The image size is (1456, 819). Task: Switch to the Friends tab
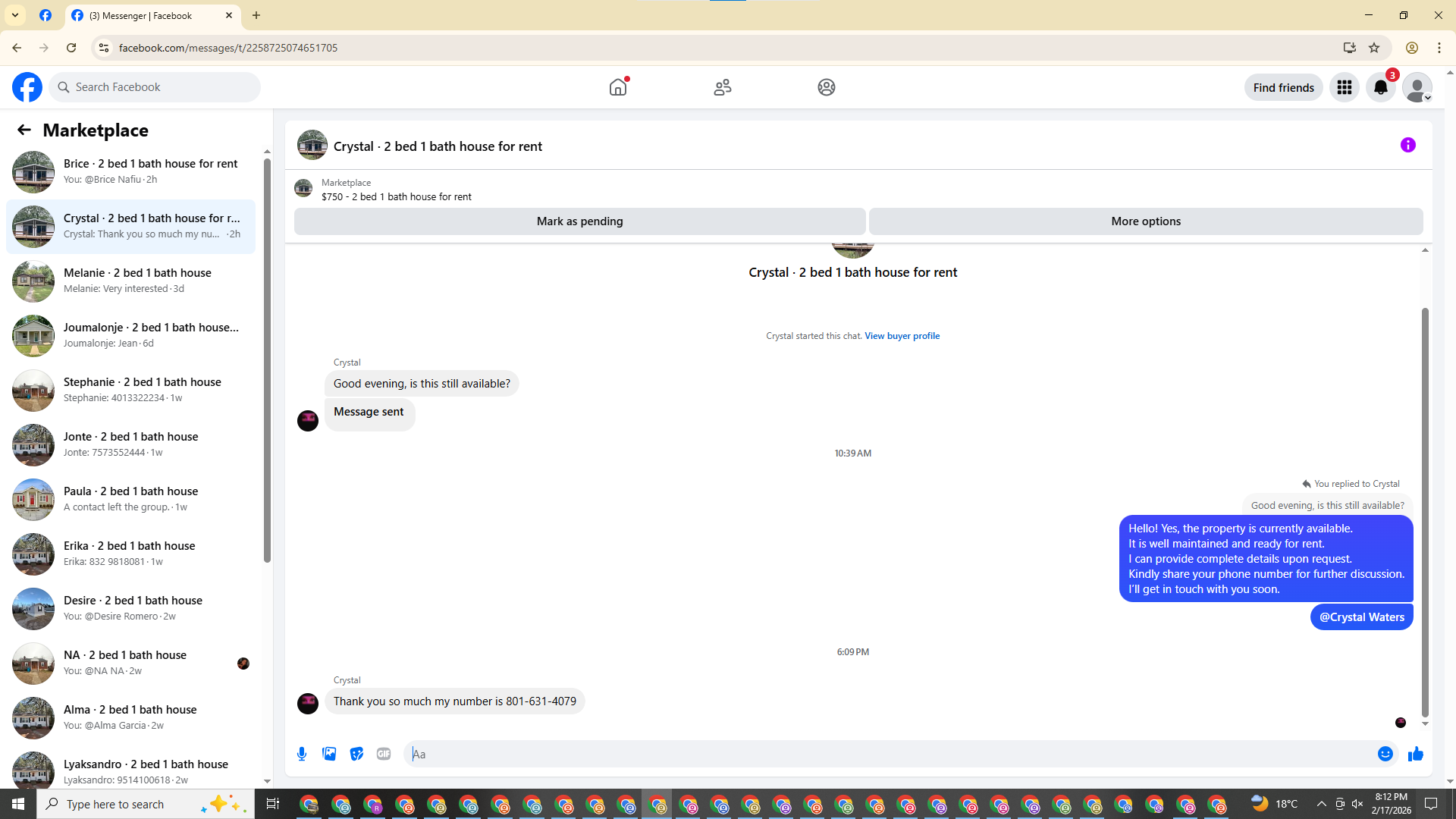tap(722, 87)
